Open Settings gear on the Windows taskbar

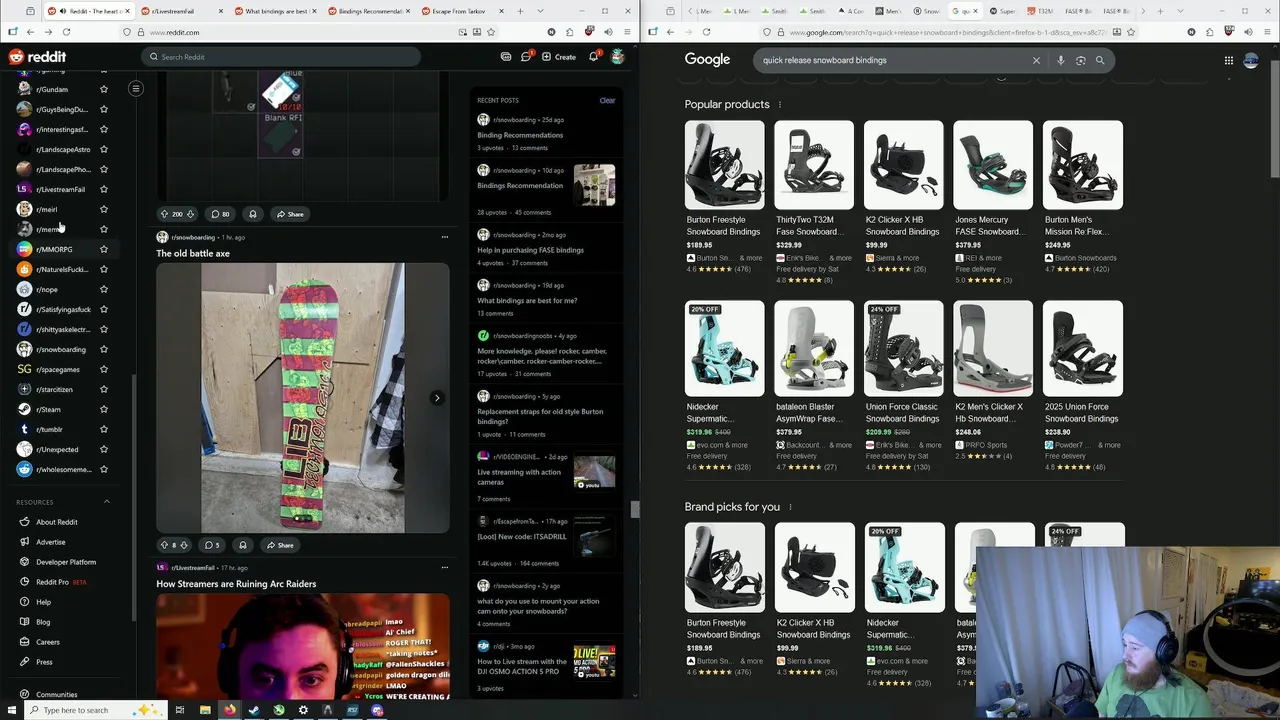[303, 710]
